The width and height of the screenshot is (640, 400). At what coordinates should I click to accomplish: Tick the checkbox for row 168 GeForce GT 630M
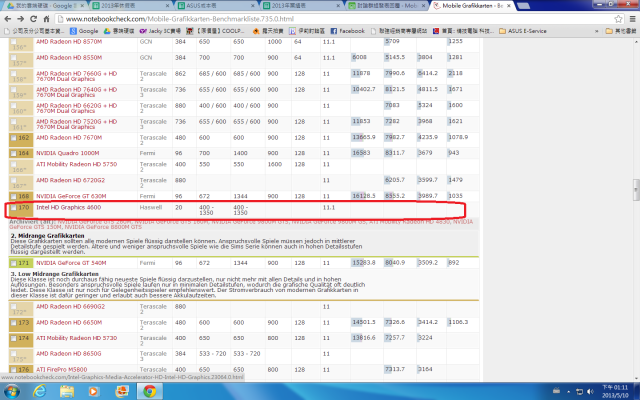pos(13,197)
